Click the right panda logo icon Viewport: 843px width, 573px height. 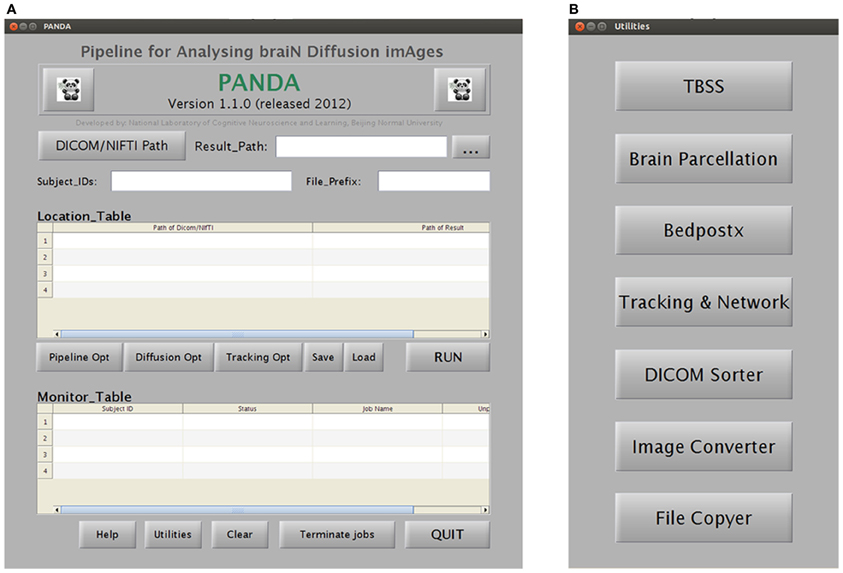pos(460,89)
